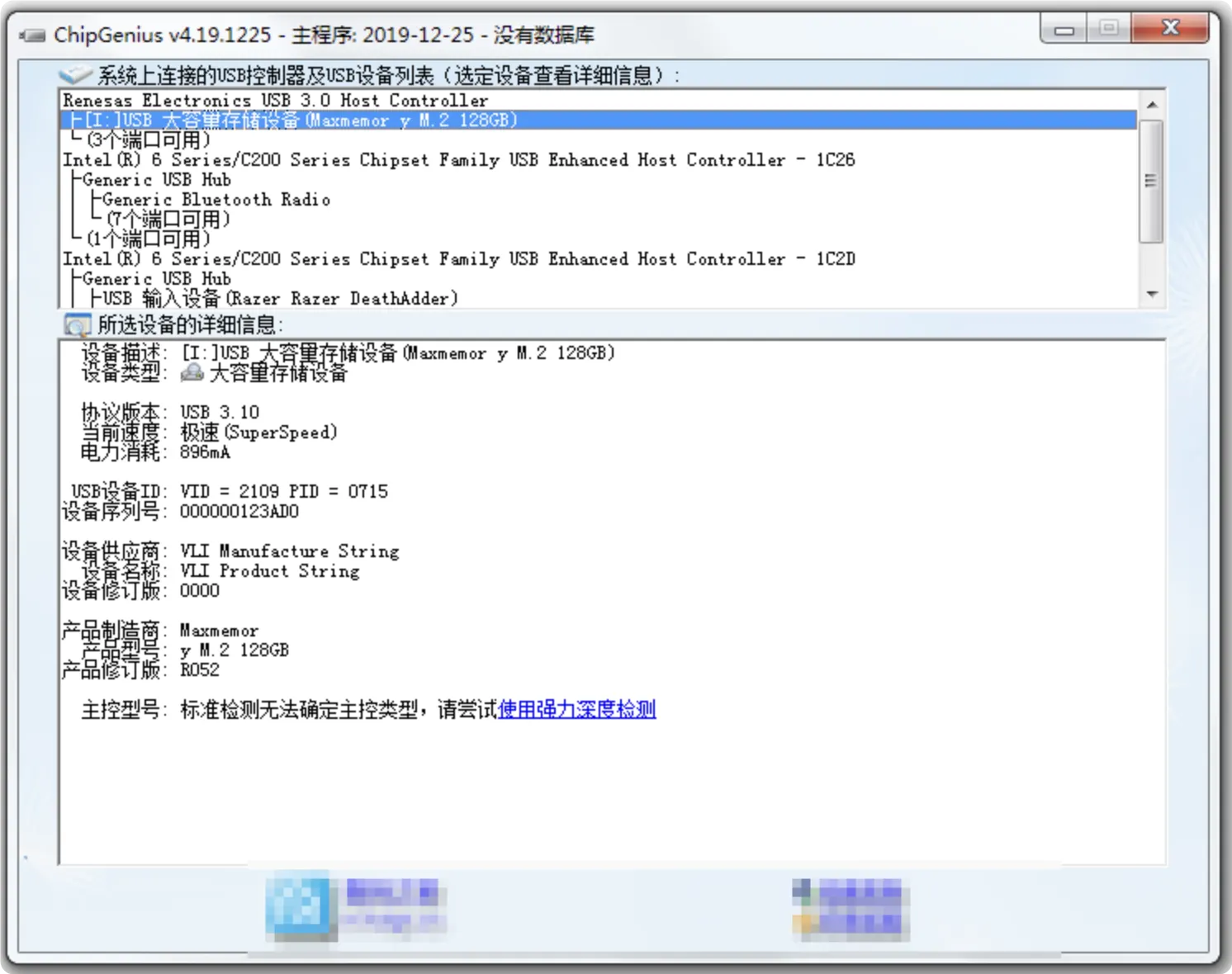Click the mass storage device type icon
This screenshot has width=1232, height=974.
(192, 373)
